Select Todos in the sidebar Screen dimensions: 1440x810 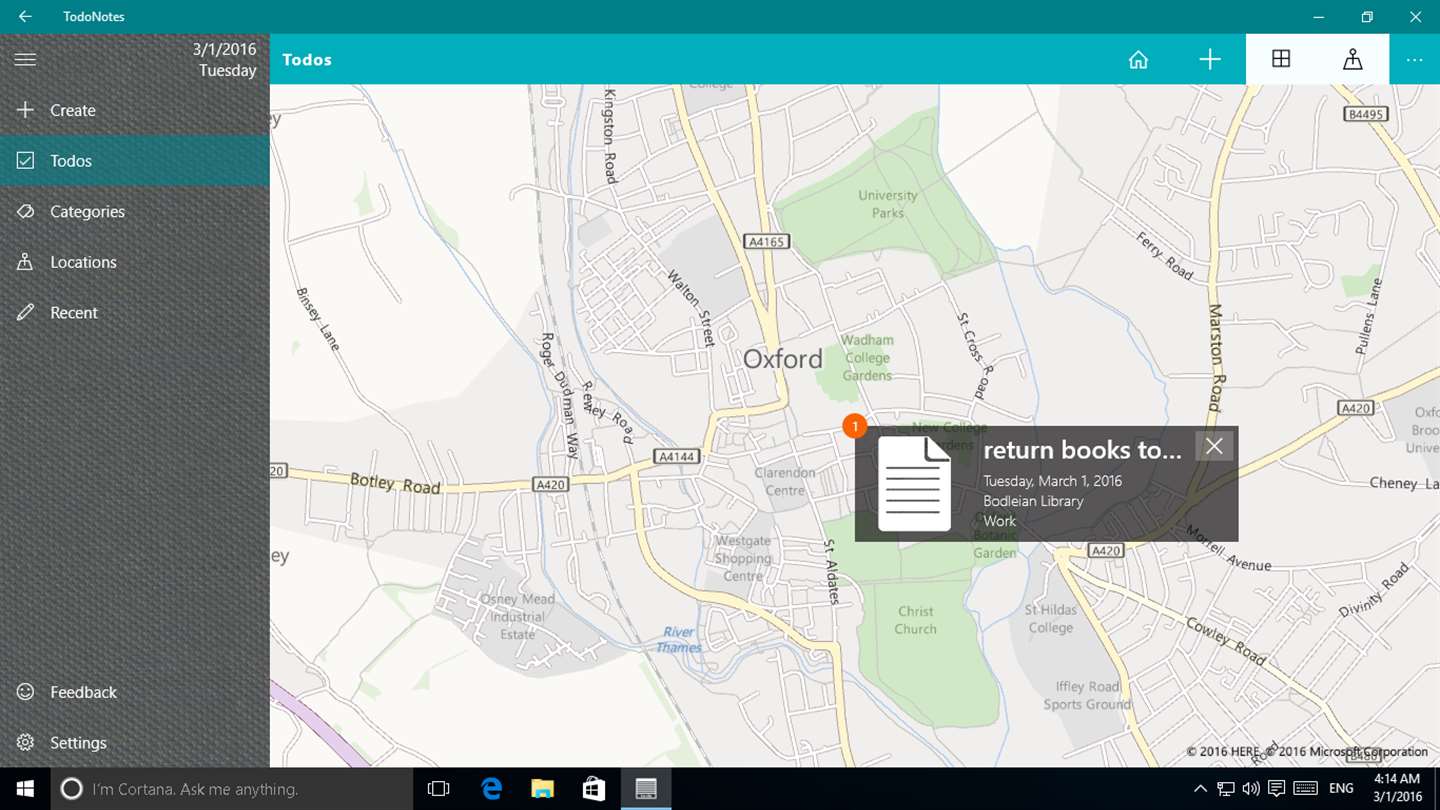click(135, 161)
